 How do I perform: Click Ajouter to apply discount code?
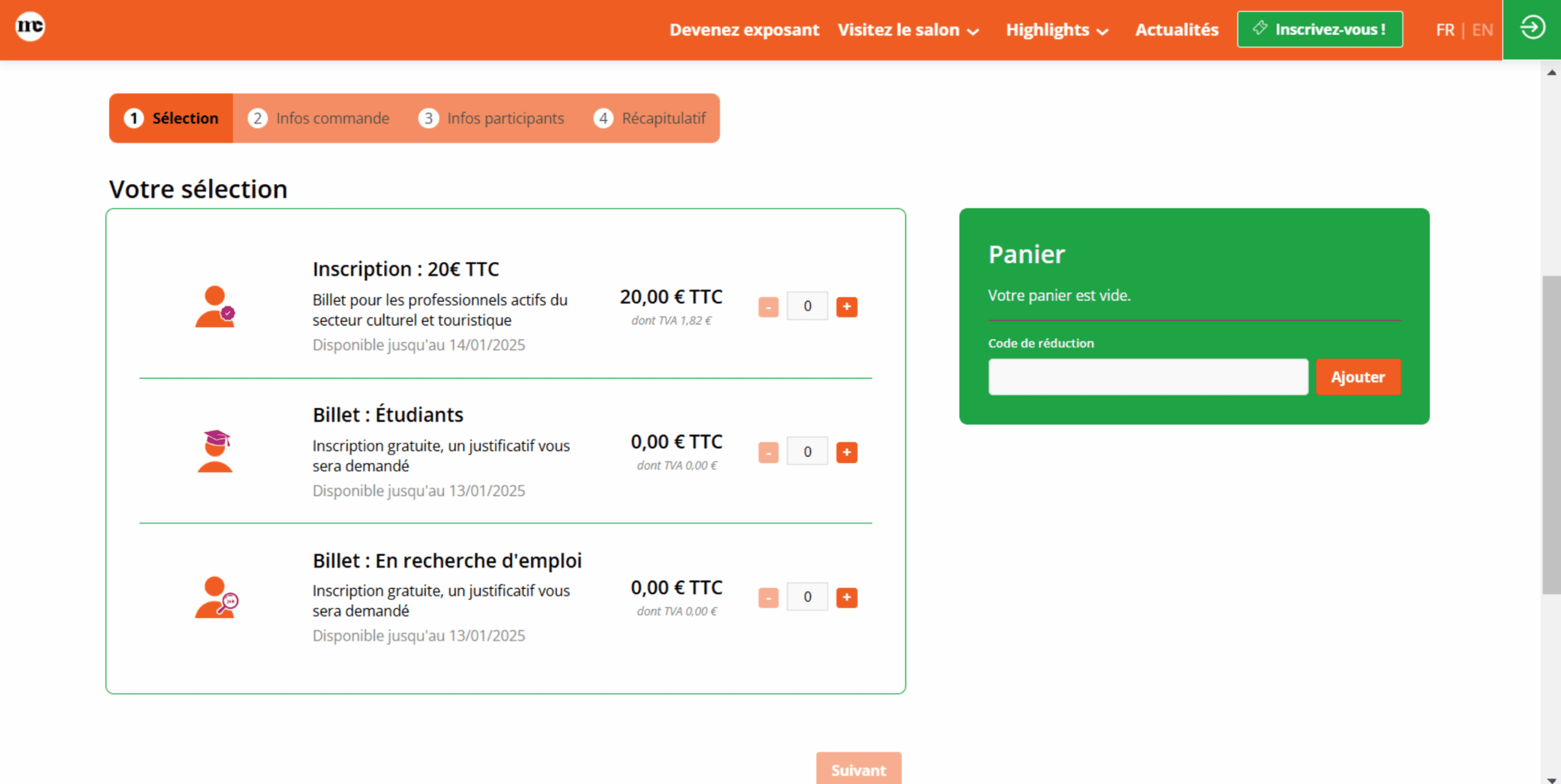(1357, 377)
